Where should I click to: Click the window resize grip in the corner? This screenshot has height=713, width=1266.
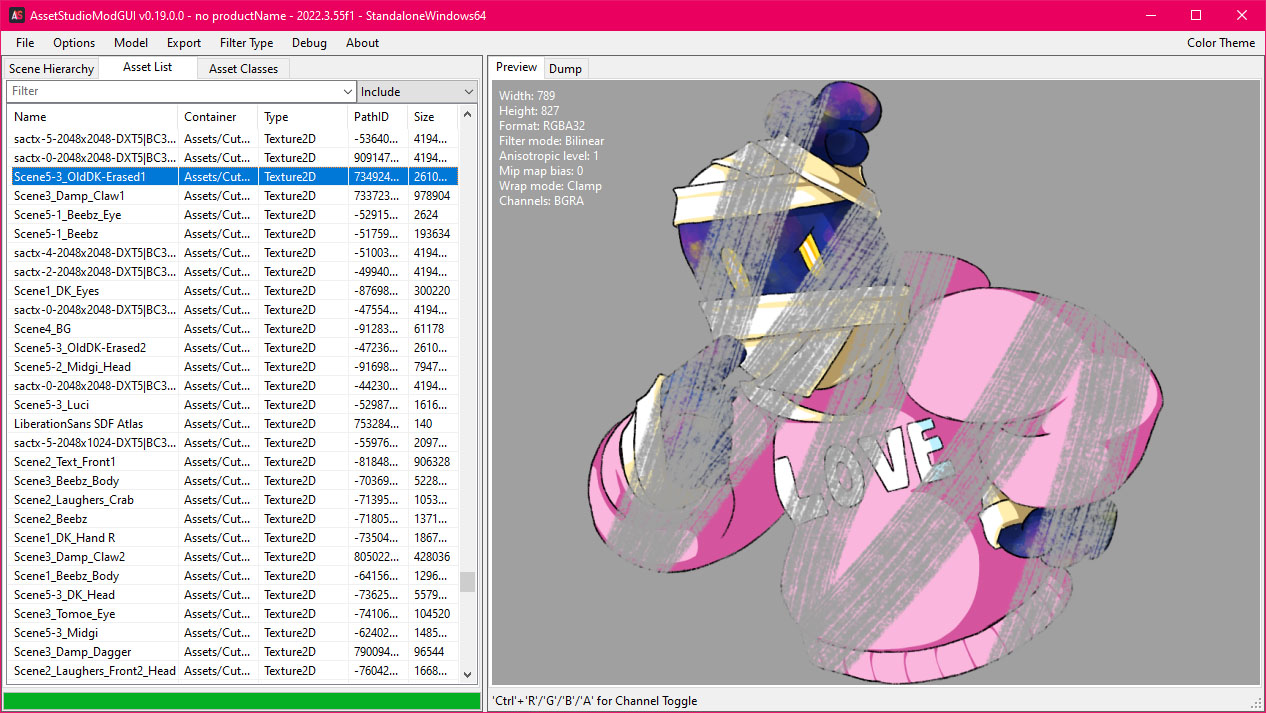click(1257, 704)
